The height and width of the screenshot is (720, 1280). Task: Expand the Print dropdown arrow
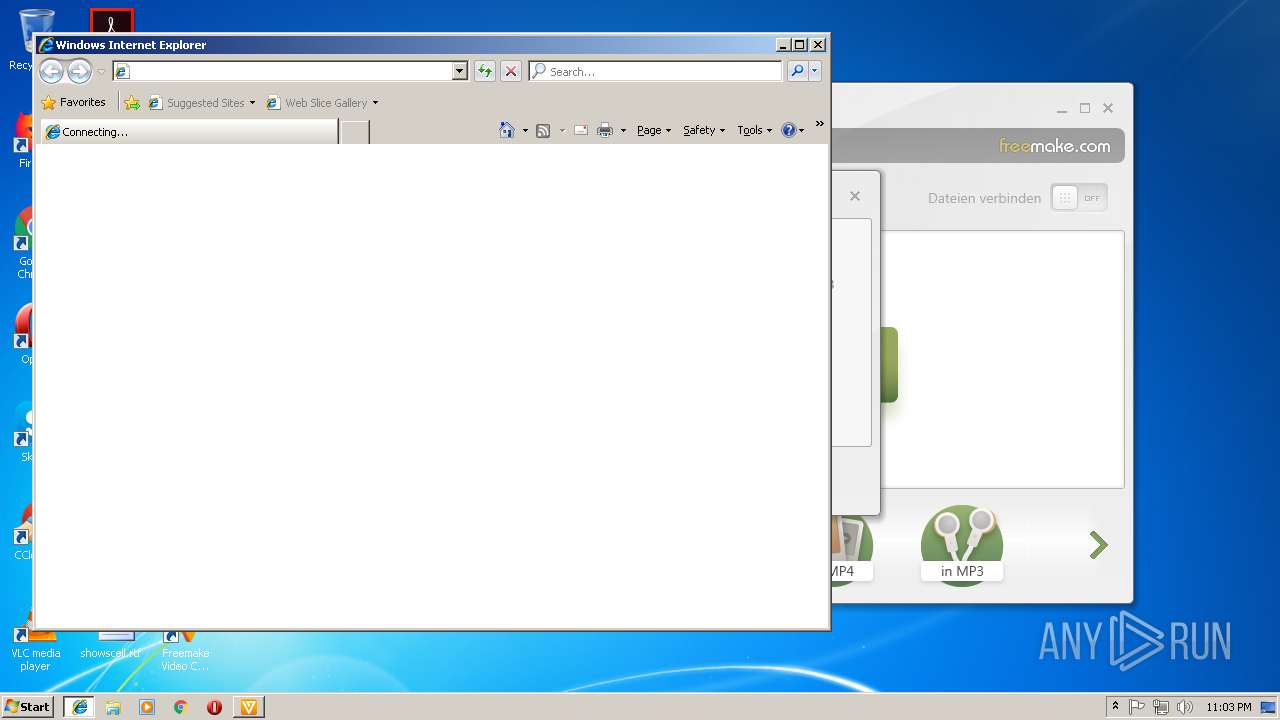pos(623,130)
